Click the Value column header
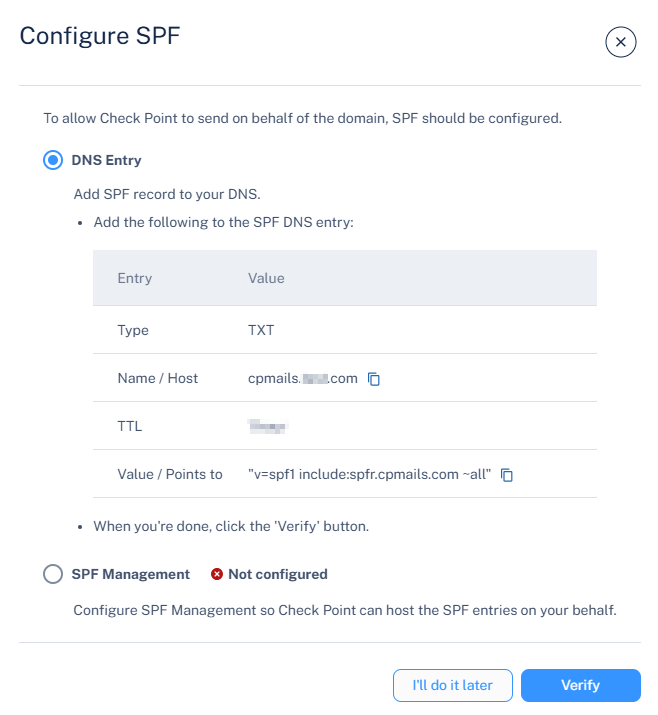The height and width of the screenshot is (715, 658). pos(266,278)
